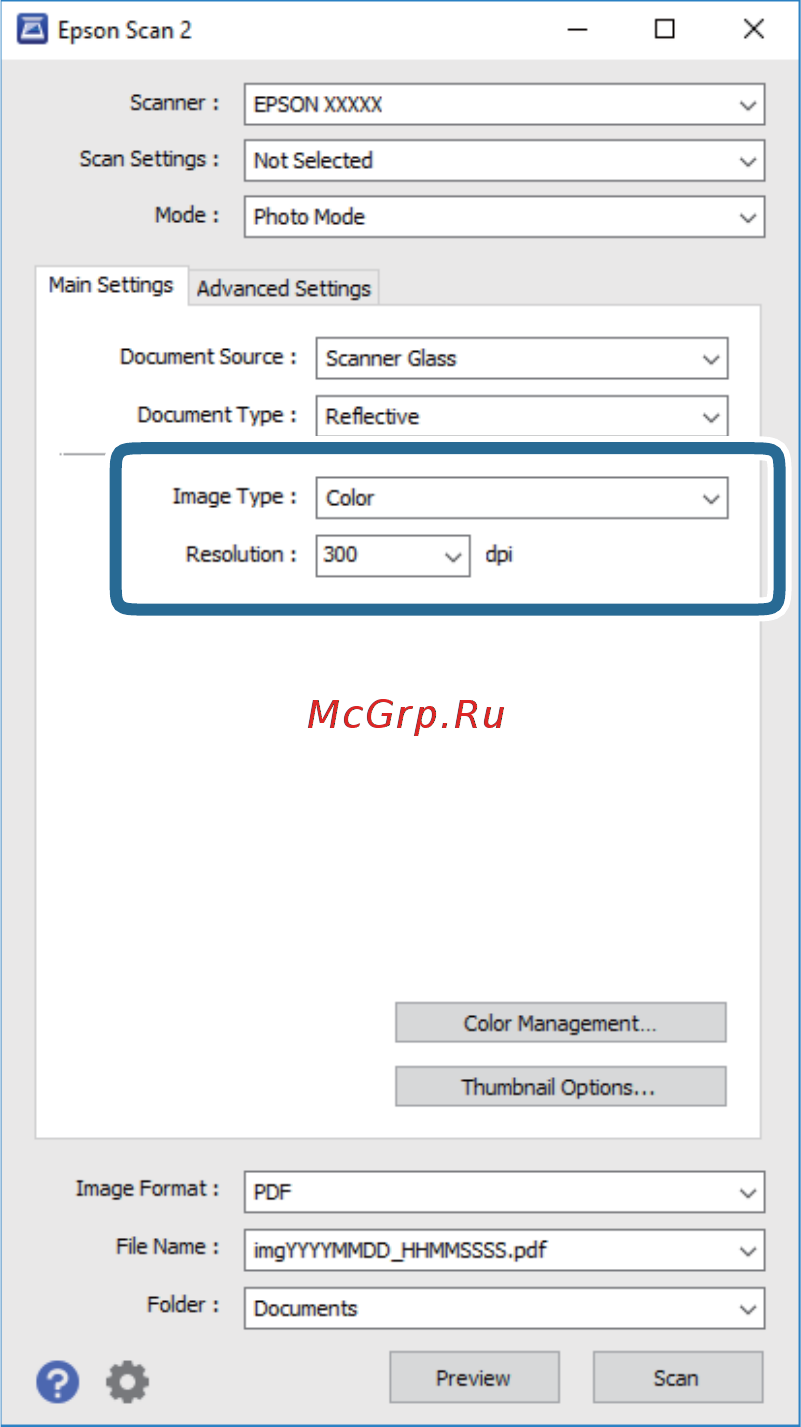Open the Resolution dropdown set to 300
The width and height of the screenshot is (801, 1427).
click(393, 554)
